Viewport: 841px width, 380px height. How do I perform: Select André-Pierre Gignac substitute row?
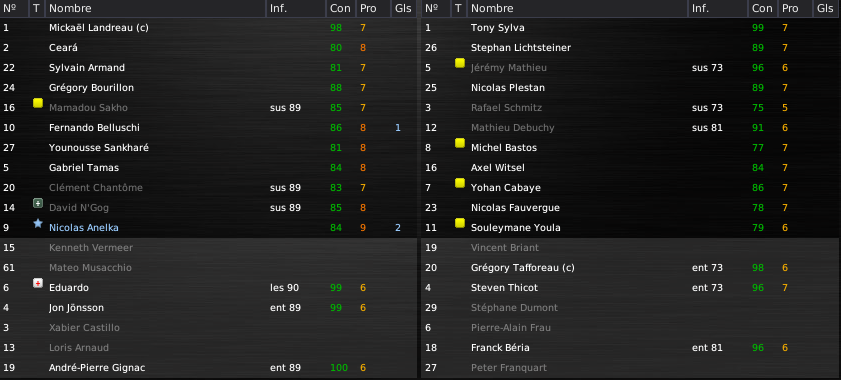[208, 368]
